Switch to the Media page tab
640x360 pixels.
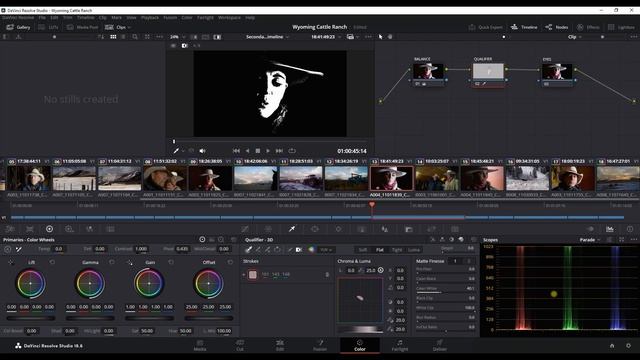(x=200, y=345)
